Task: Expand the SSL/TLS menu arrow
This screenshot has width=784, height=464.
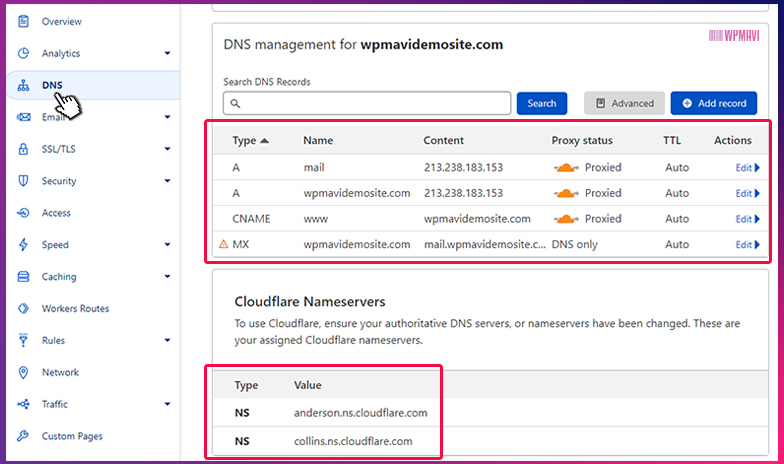Action: coord(168,148)
